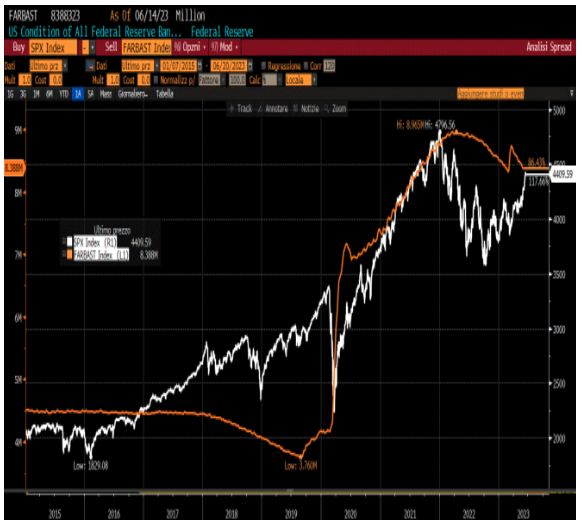
Task: Choose the Zoom magnifier tool
Action: click(335, 109)
